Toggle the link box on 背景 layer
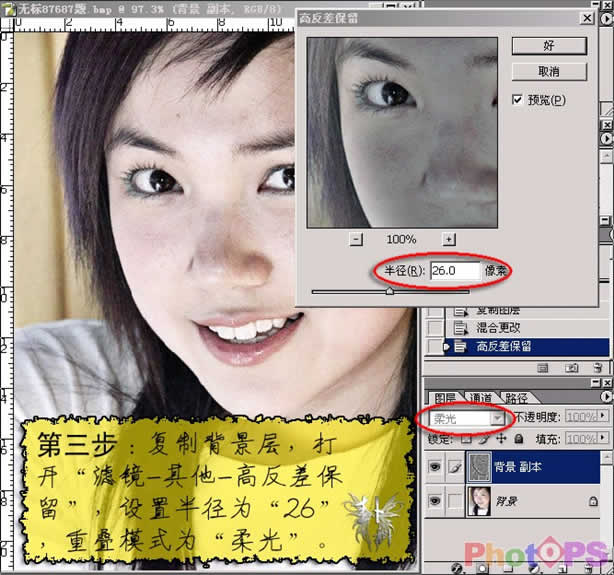 tap(455, 500)
